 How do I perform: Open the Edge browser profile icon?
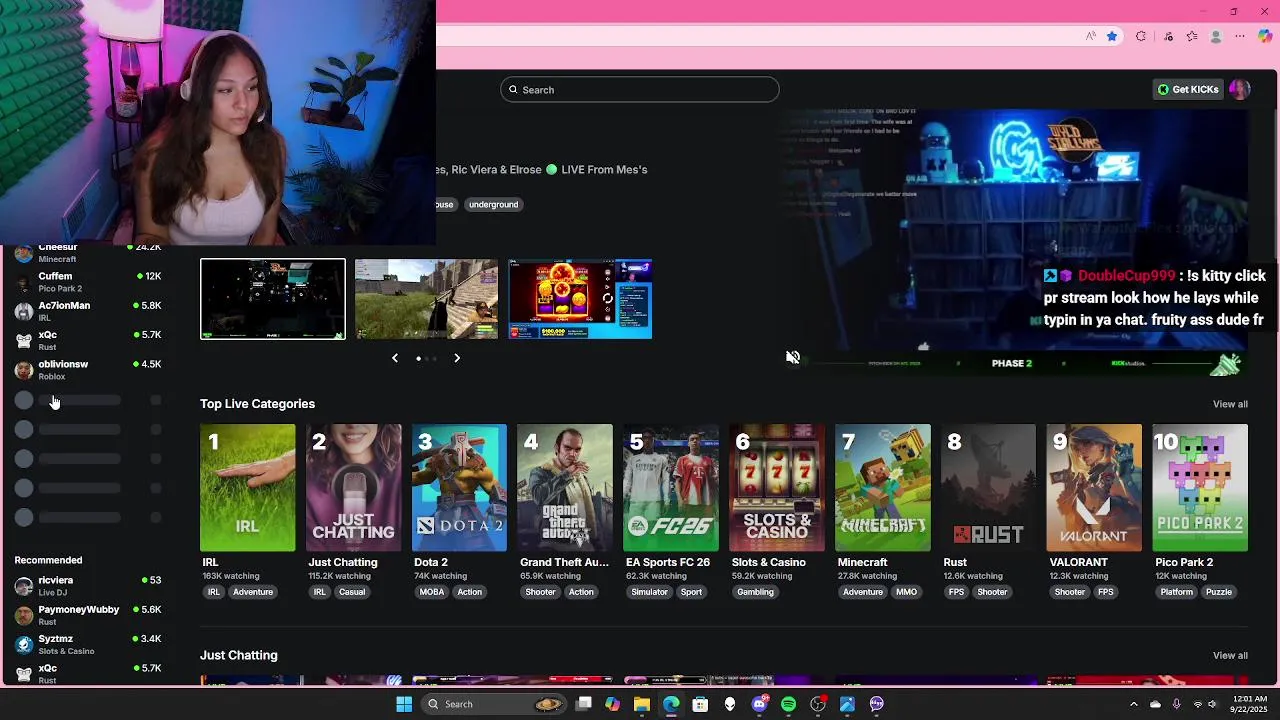pyautogui.click(x=1216, y=36)
